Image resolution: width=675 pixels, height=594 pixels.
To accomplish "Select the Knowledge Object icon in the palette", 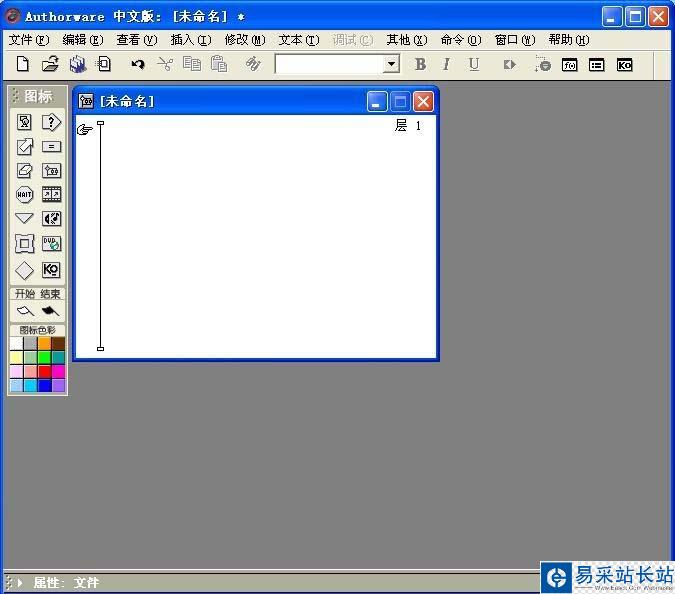I will pos(51,270).
